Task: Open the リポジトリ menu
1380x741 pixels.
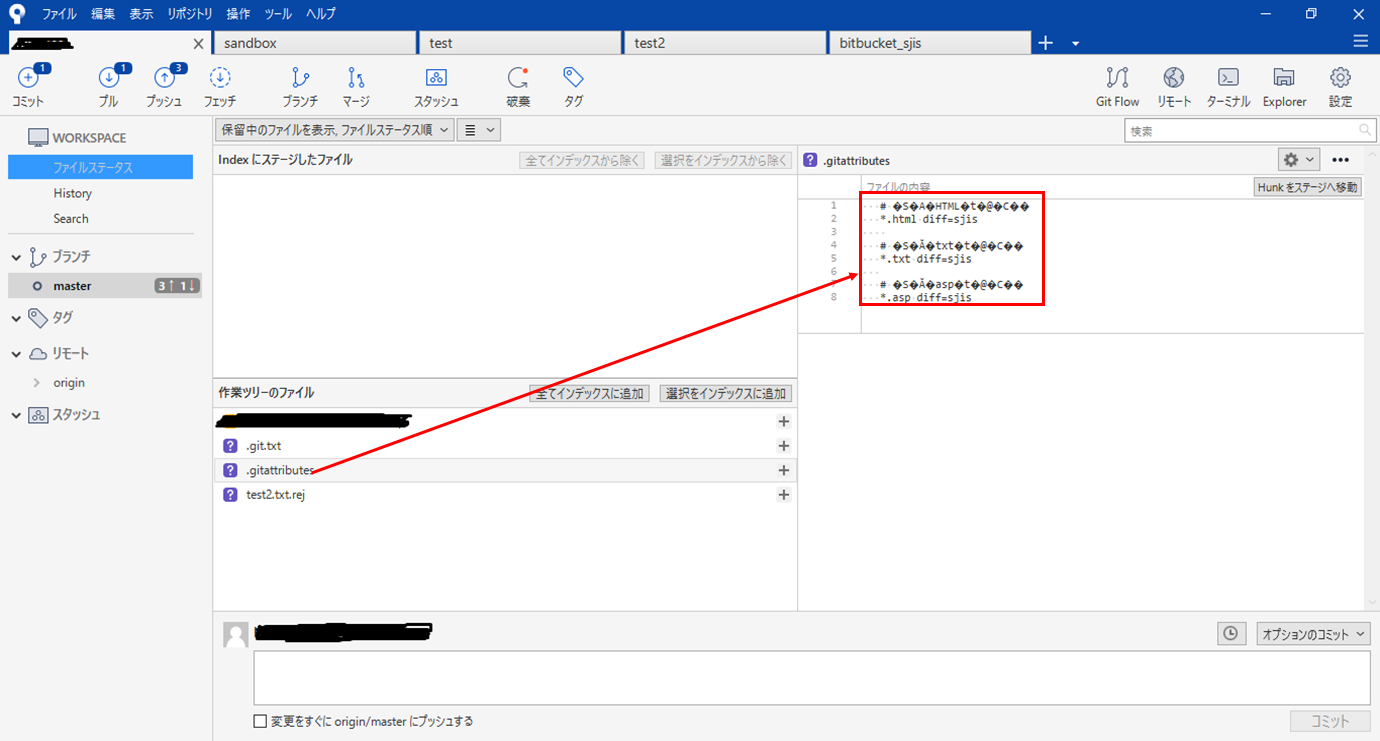Action: tap(190, 14)
